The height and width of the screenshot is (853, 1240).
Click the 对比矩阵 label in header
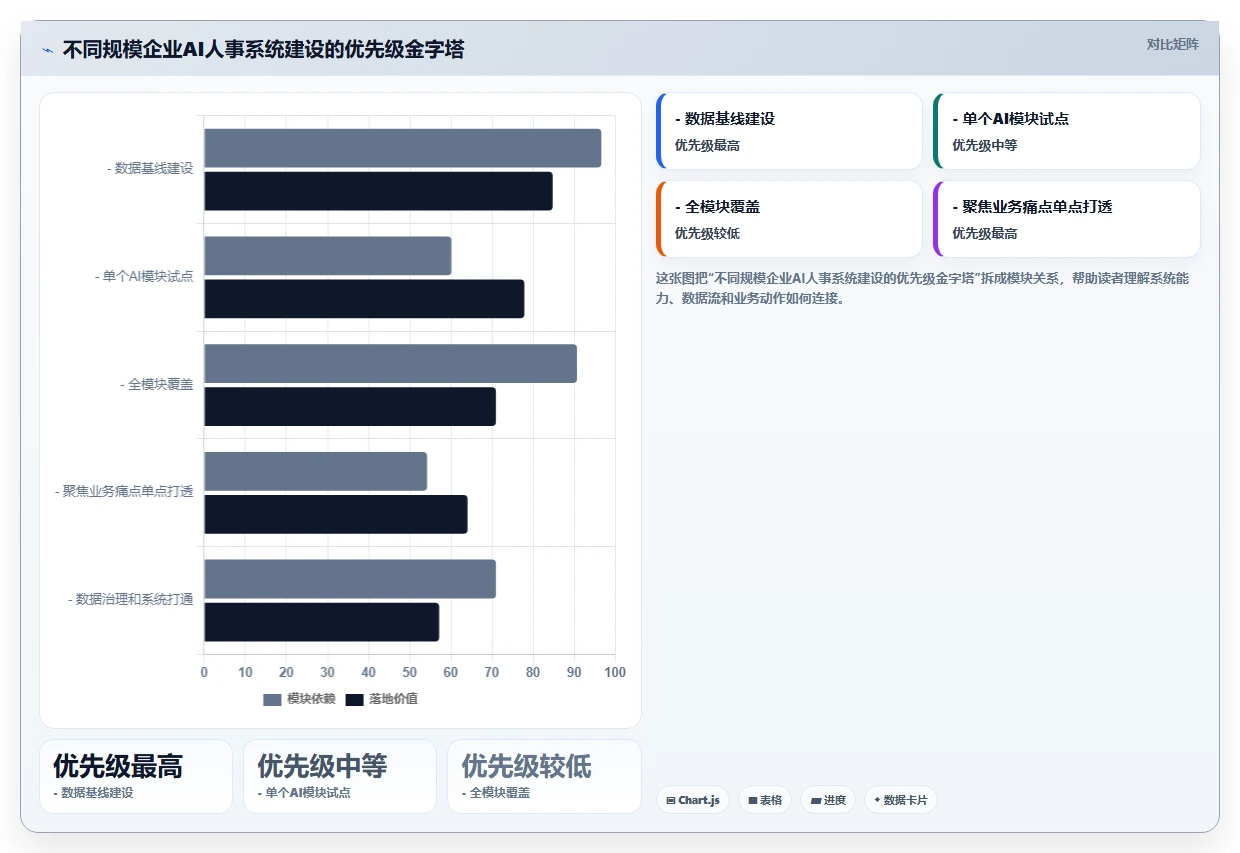point(1172,44)
